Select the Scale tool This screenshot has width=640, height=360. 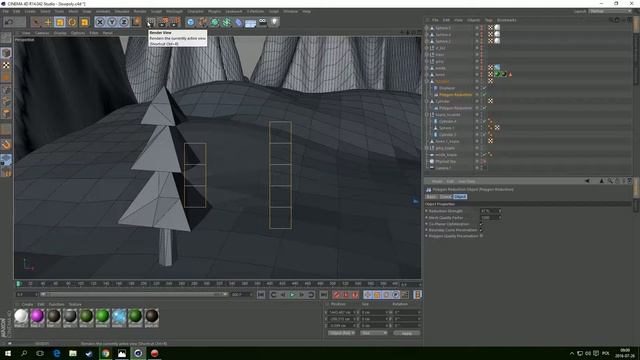[x=60, y=22]
